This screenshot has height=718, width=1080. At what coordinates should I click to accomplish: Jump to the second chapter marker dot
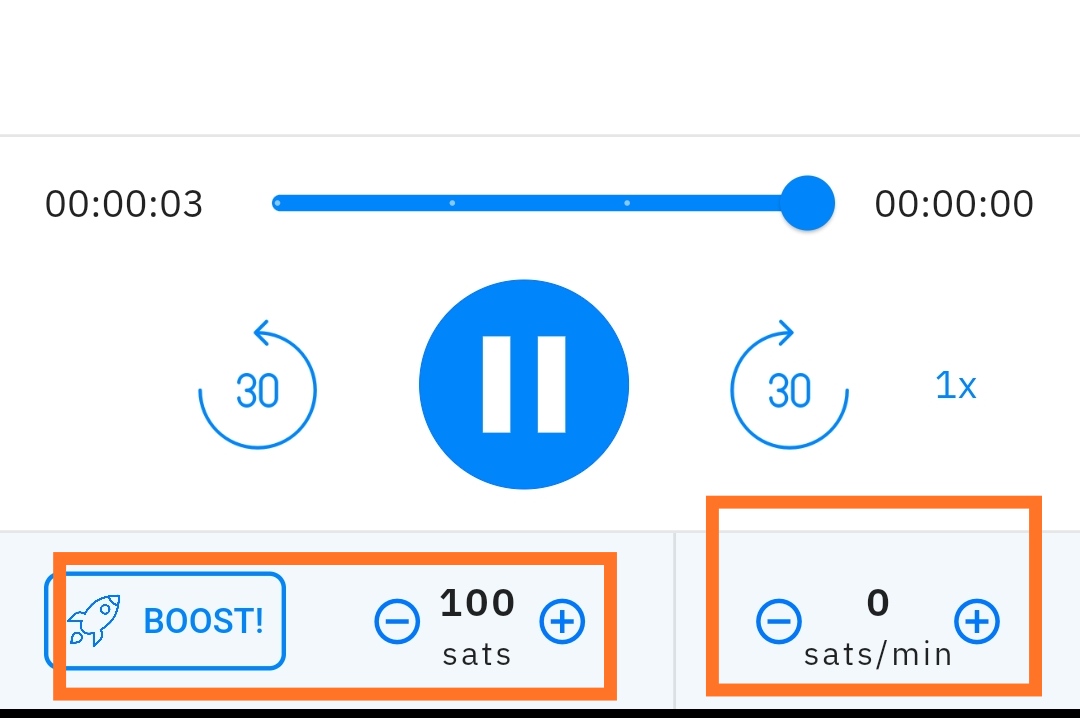452,203
